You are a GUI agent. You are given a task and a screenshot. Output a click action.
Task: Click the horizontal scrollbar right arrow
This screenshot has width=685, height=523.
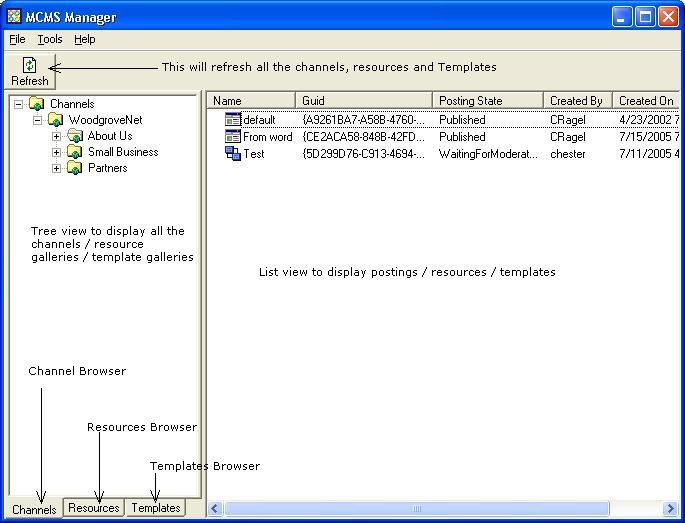671,509
